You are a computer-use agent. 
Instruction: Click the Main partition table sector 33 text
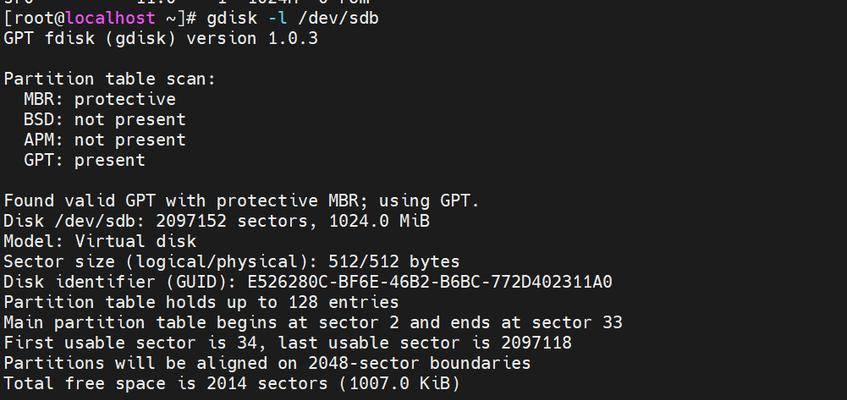pos(313,323)
